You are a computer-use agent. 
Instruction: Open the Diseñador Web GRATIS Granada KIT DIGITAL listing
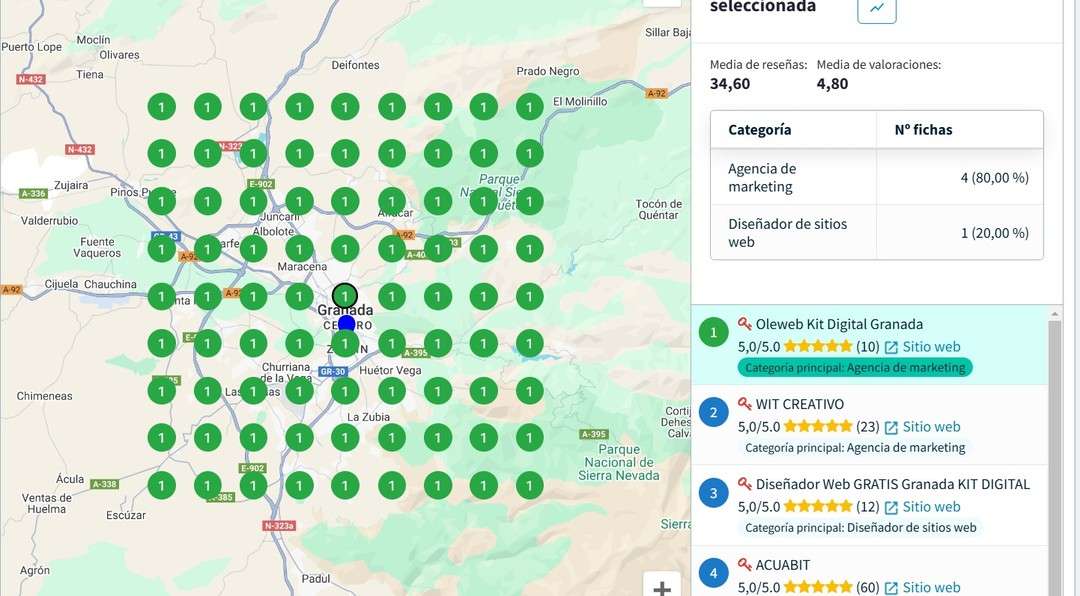click(x=892, y=484)
